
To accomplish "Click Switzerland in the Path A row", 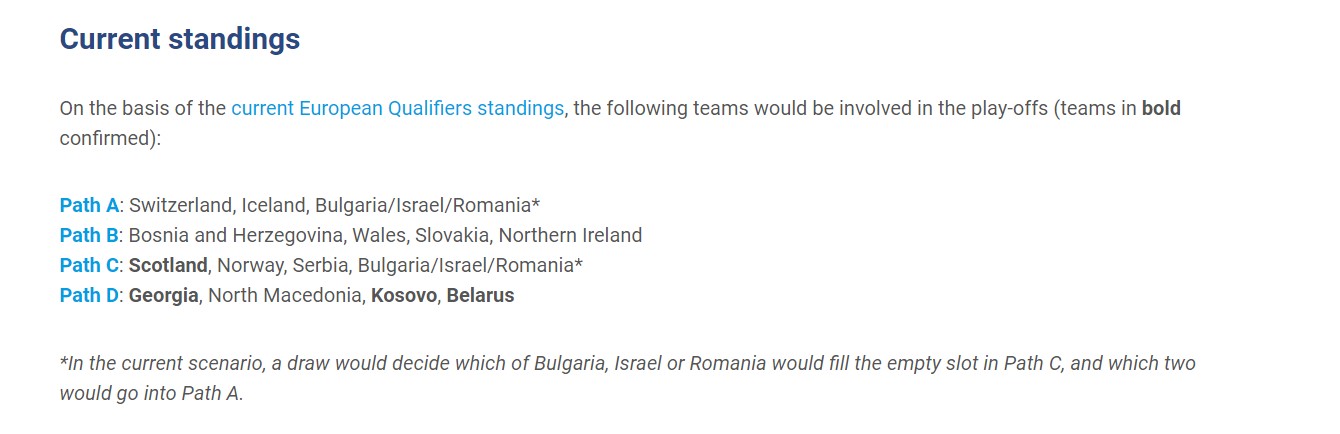I will [183, 205].
